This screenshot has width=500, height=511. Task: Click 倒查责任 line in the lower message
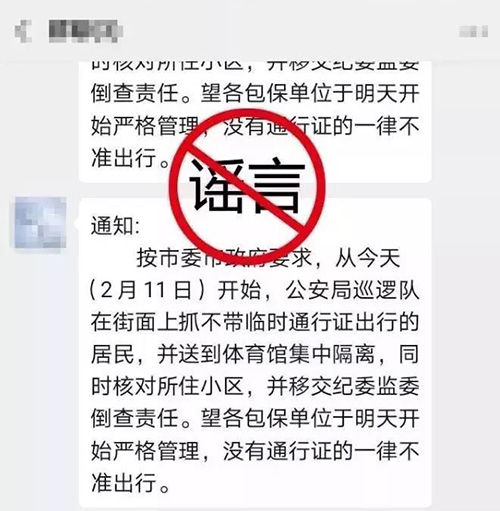tap(255, 419)
